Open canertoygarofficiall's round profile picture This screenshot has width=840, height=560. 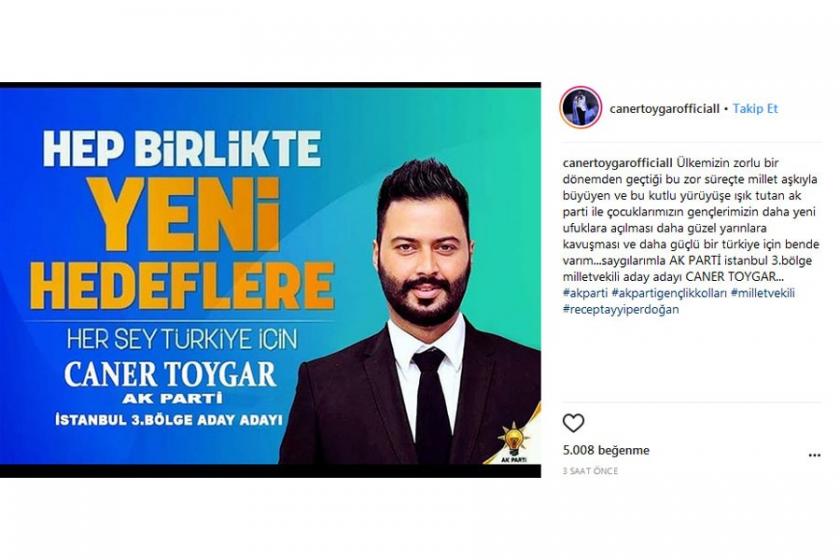pyautogui.click(x=581, y=107)
